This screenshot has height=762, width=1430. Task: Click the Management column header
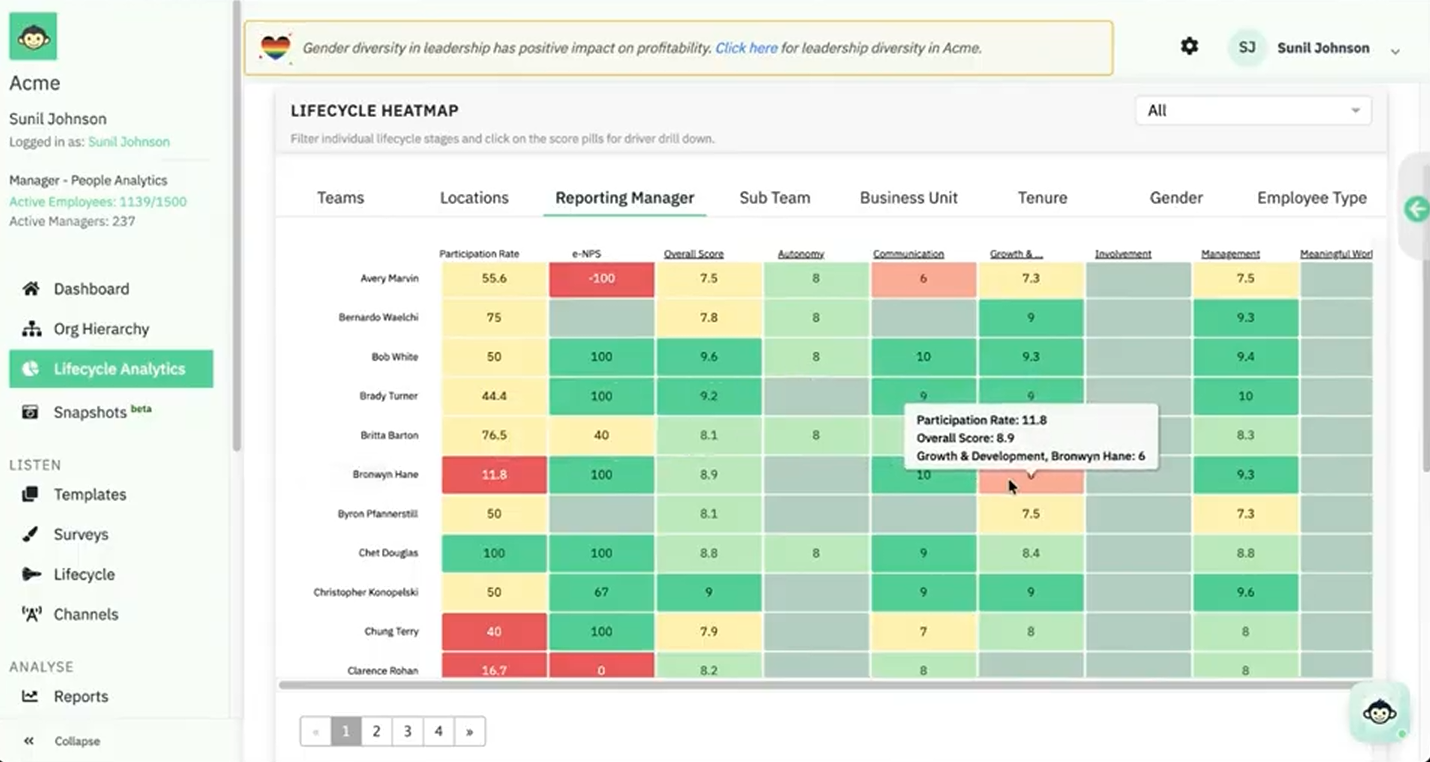click(x=1230, y=254)
